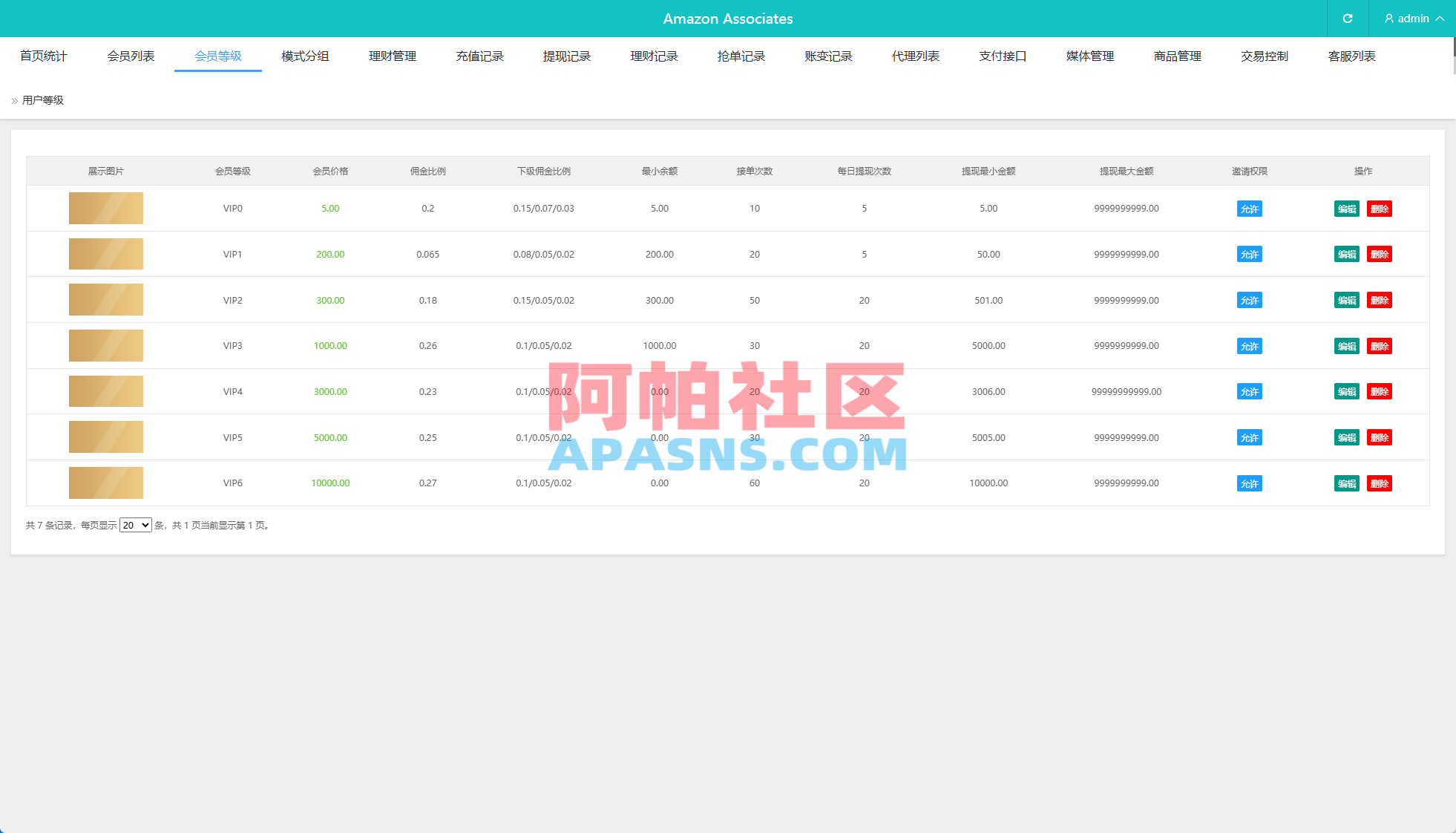Image resolution: width=1456 pixels, height=833 pixels.
Task: Click the gold image swatch on VIP0 row
Action: pos(105,209)
